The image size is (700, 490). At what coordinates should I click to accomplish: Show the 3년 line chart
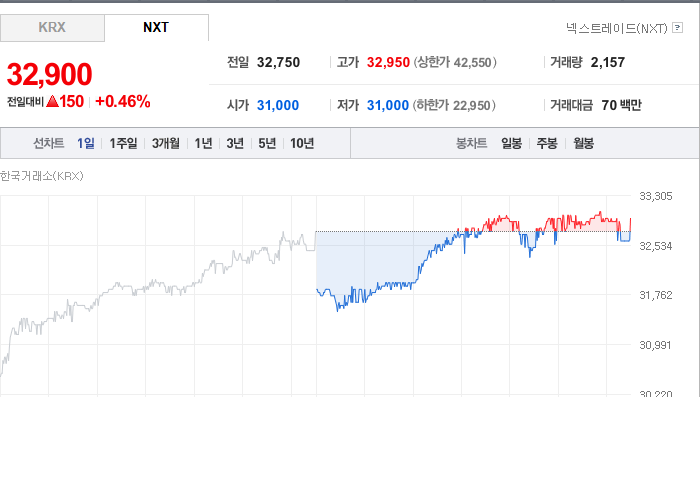tap(235, 143)
